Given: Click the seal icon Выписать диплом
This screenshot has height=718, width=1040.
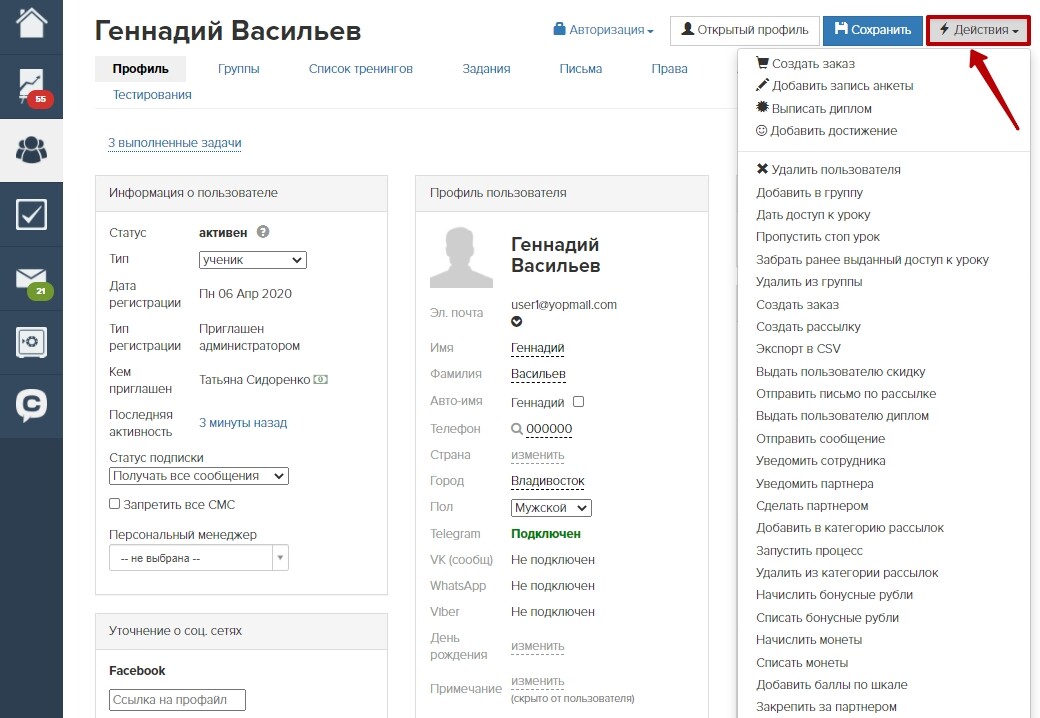Looking at the screenshot, I should pyautogui.click(x=762, y=107).
